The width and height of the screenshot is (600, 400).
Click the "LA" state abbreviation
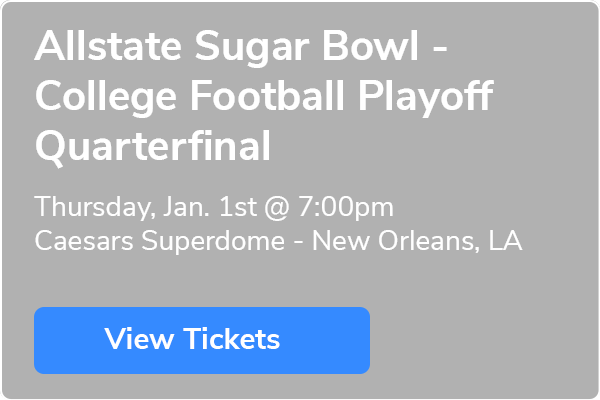505,242
